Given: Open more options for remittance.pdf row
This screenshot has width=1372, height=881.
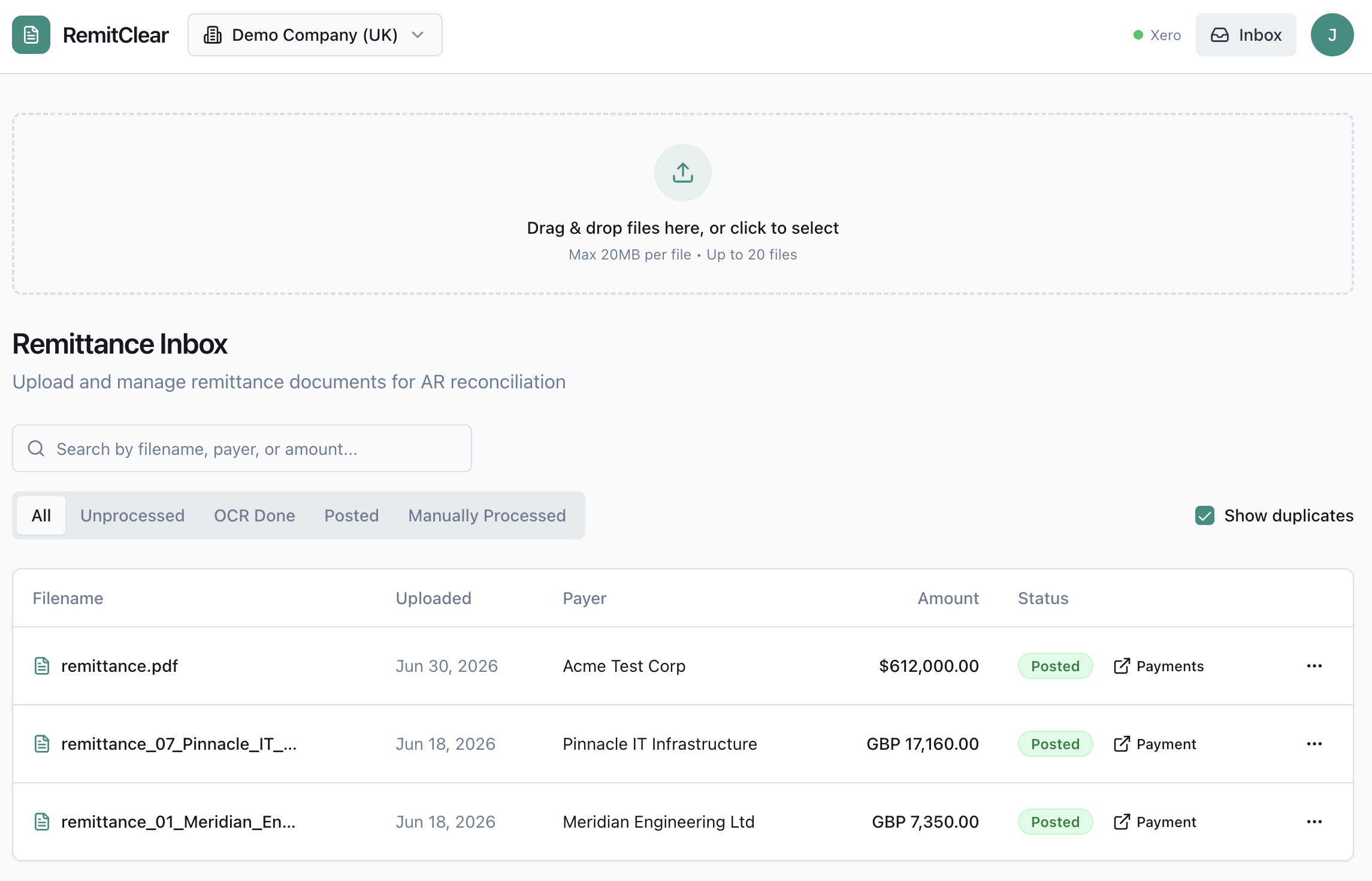Looking at the screenshot, I should [1314, 666].
